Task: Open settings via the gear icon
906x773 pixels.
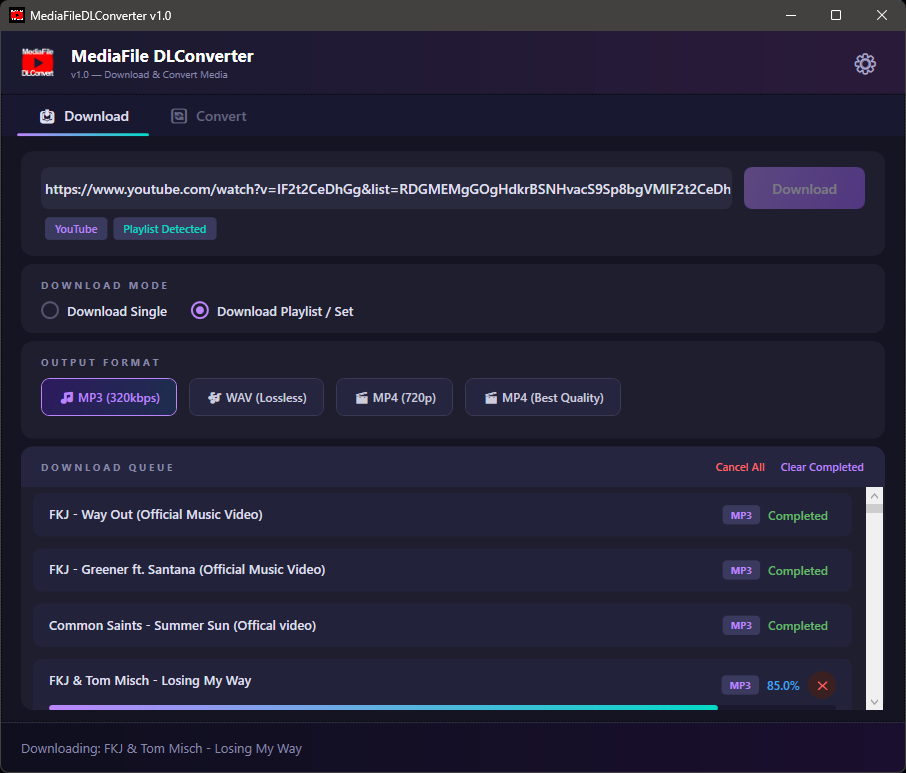Action: pos(864,64)
